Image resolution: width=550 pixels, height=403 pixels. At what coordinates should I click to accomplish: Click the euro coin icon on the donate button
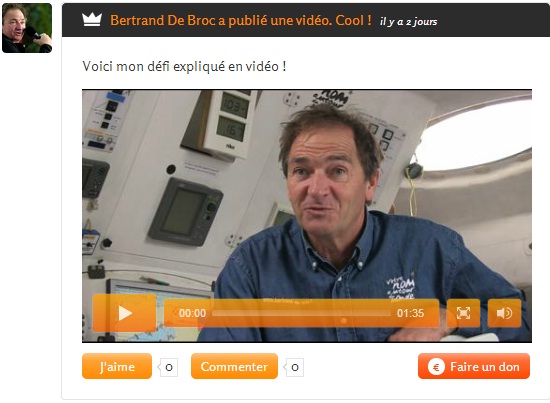436,367
